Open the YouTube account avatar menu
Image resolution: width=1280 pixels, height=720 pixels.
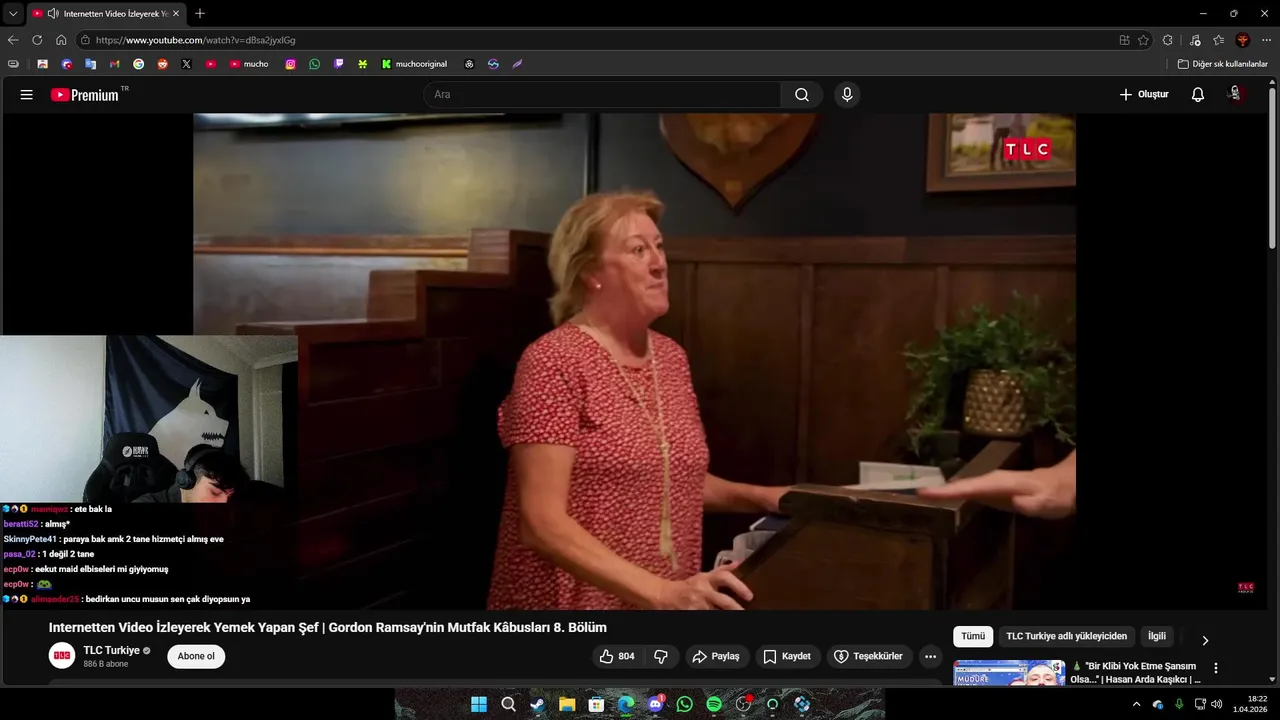(x=1236, y=94)
